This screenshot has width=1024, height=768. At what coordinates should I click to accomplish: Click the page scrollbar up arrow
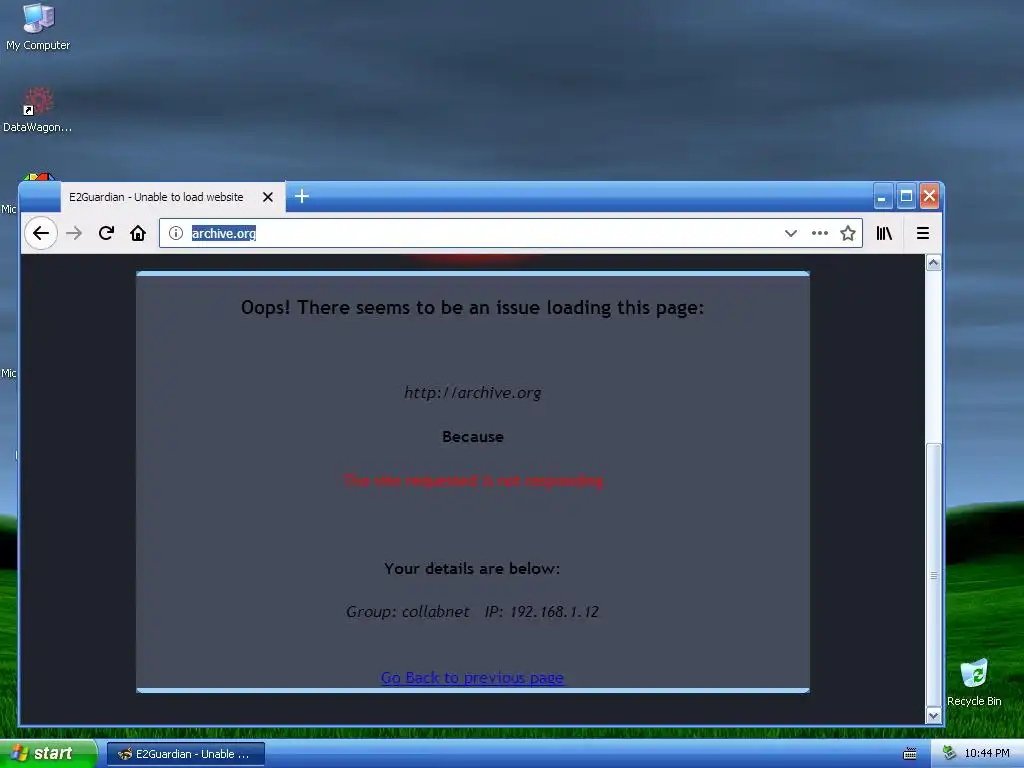click(x=934, y=263)
